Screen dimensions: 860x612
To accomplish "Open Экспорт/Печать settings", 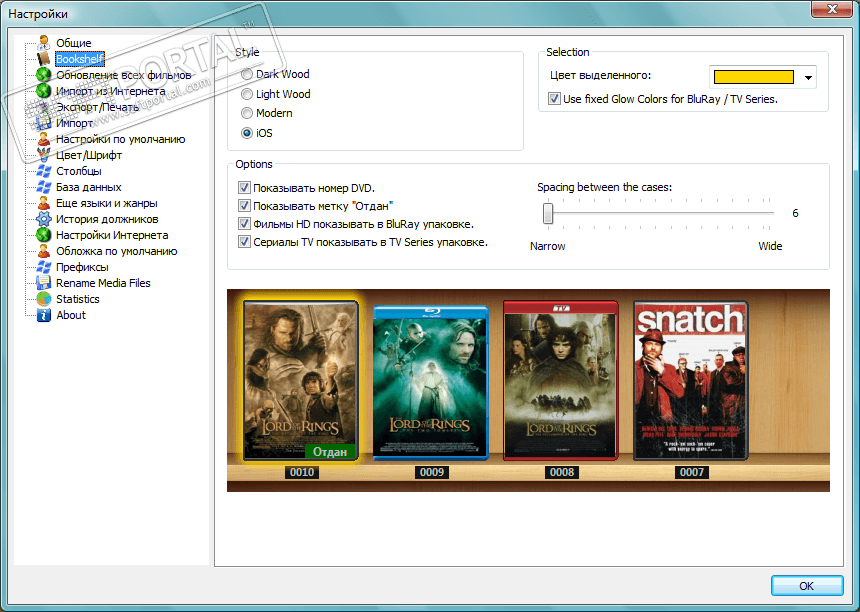I will pyautogui.click(x=97, y=107).
